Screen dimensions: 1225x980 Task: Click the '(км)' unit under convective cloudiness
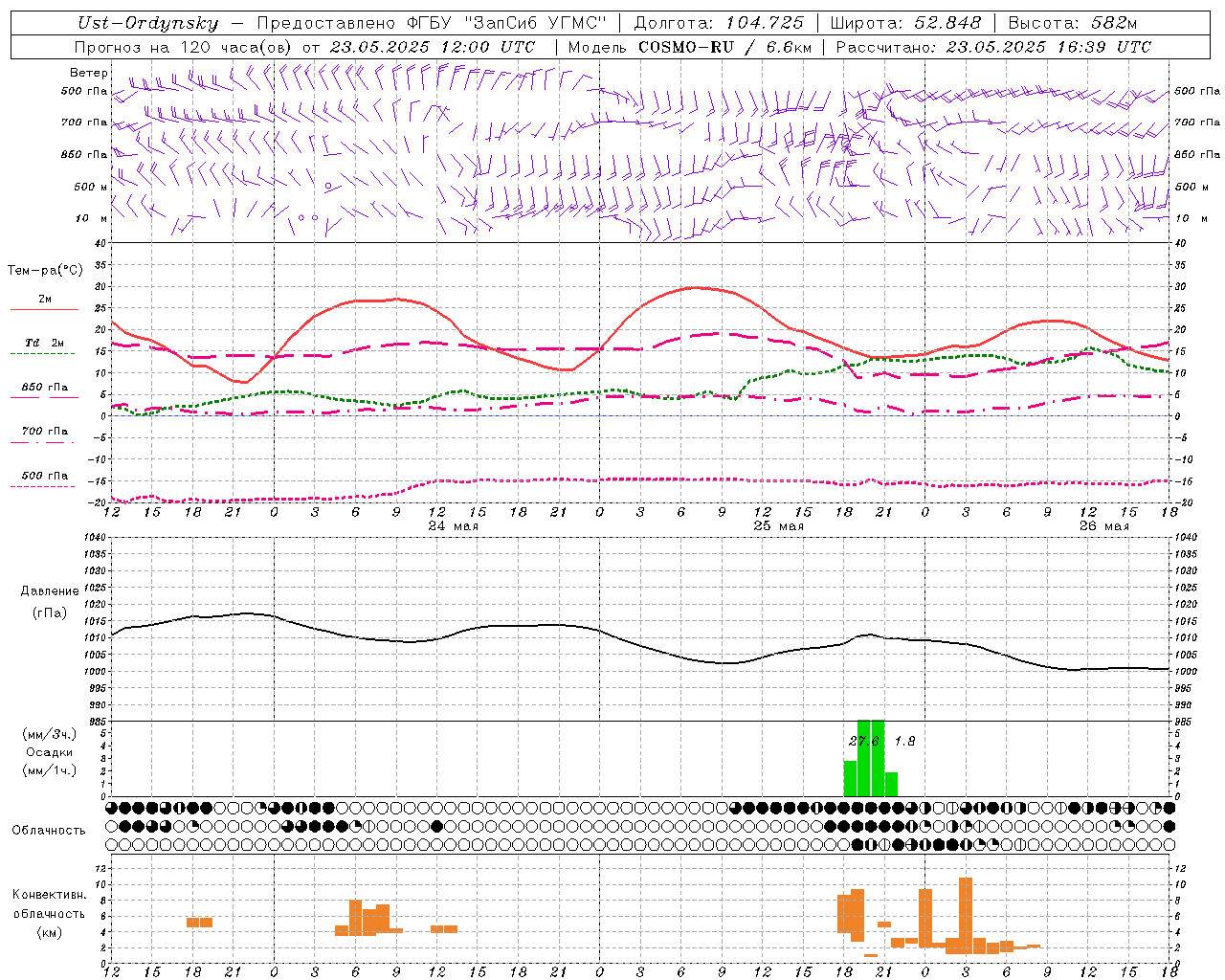click(x=49, y=932)
